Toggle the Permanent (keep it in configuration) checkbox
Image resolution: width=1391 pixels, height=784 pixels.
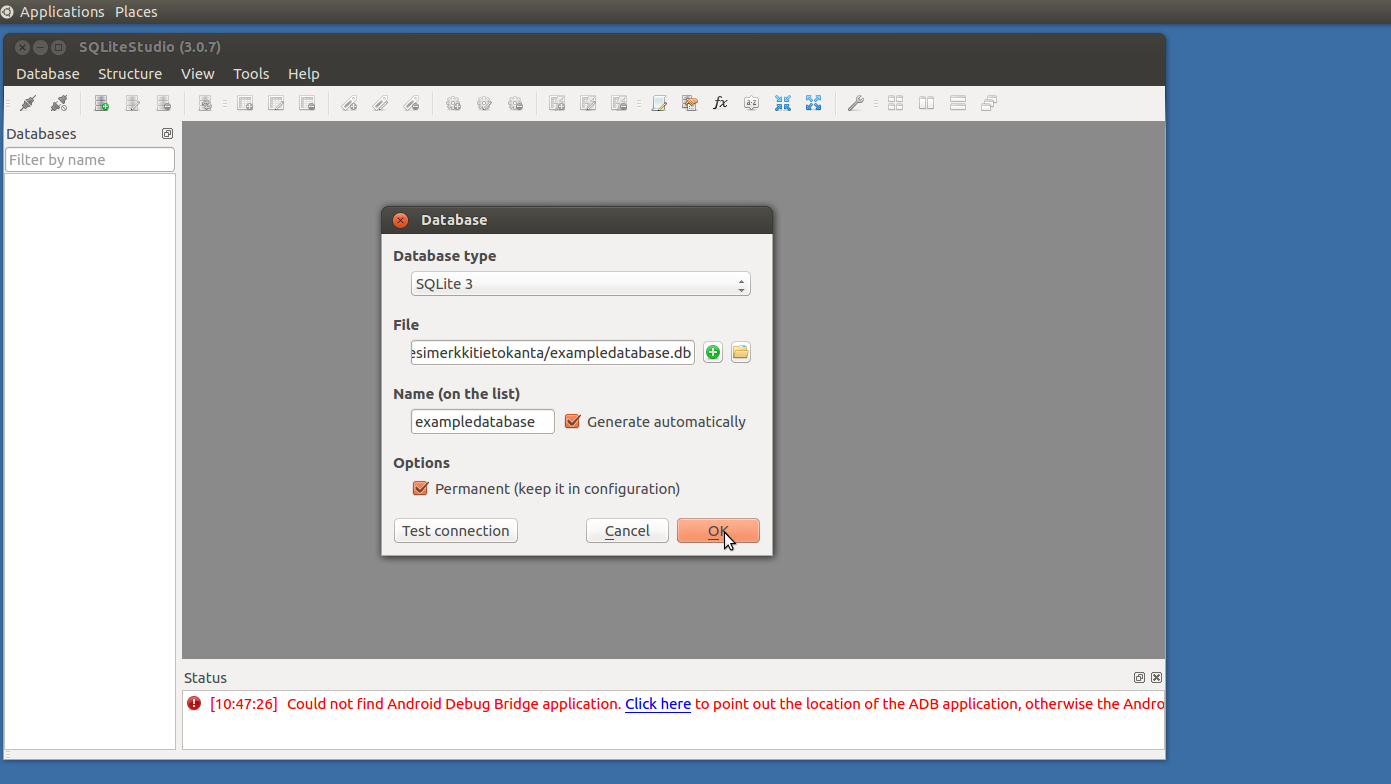coord(420,489)
